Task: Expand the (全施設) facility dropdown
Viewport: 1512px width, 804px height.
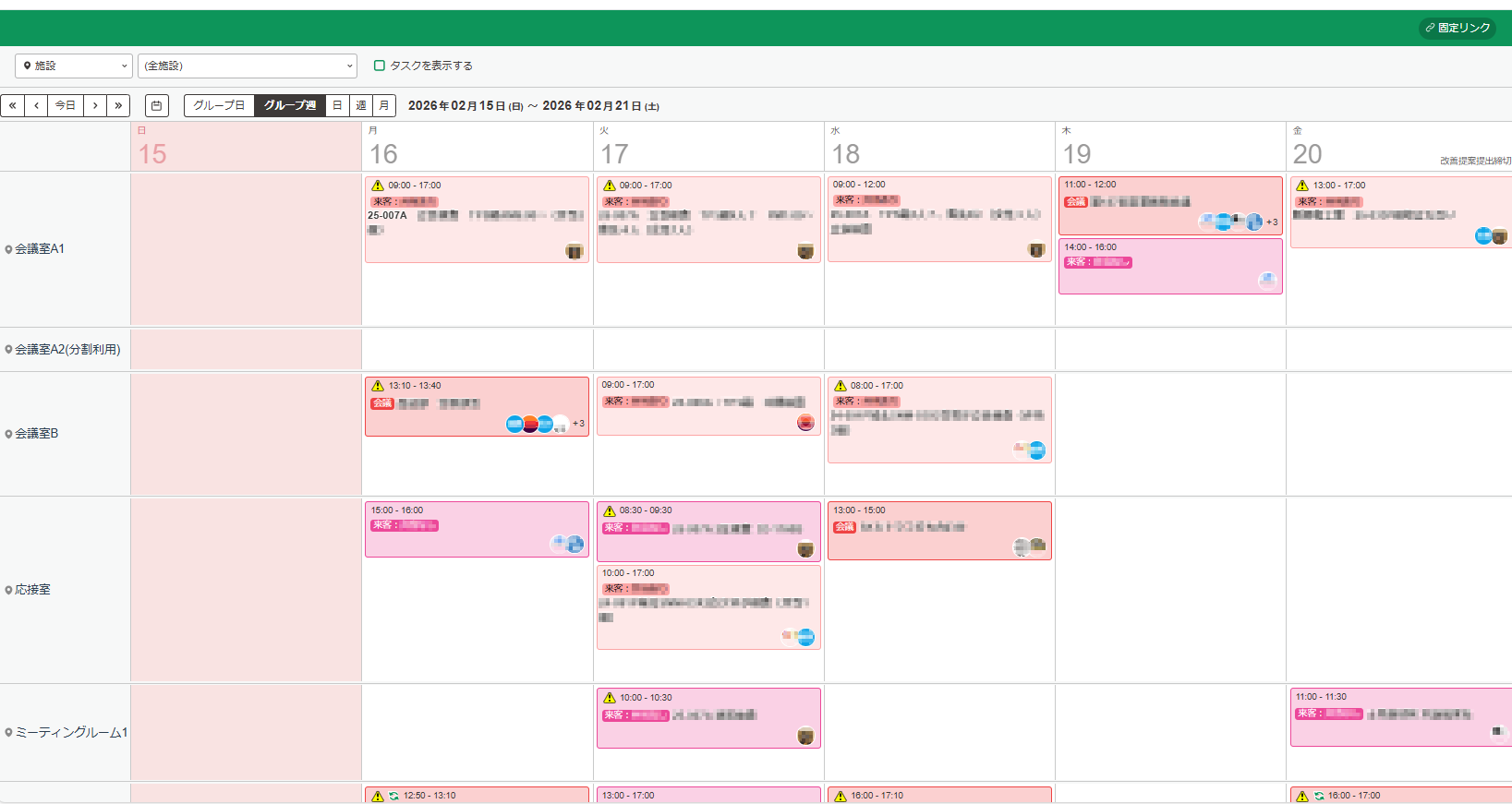Action: [247, 66]
